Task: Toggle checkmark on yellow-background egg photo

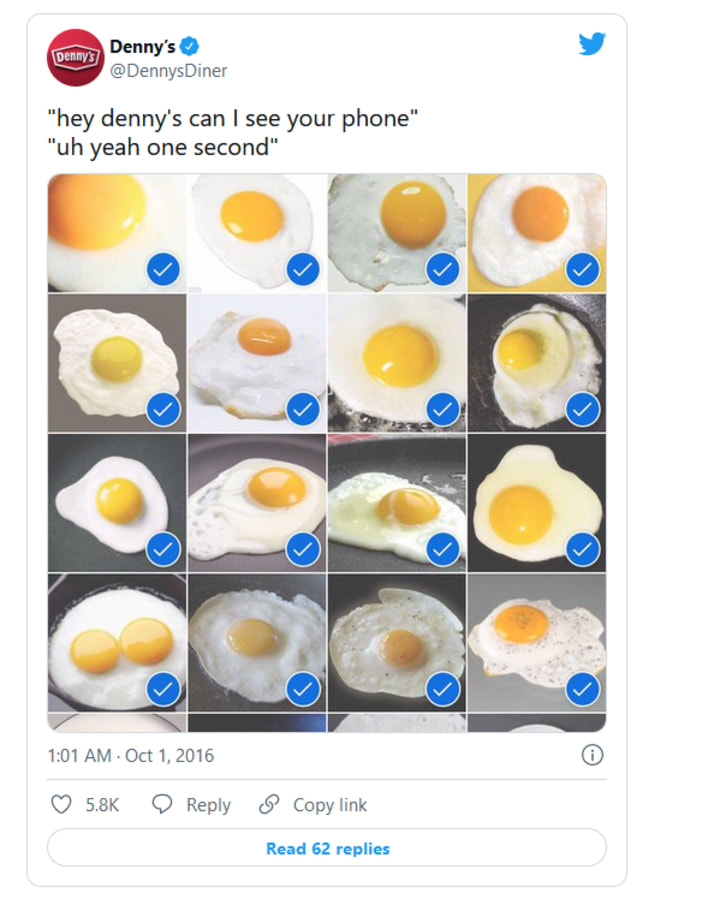Action: coord(582,269)
